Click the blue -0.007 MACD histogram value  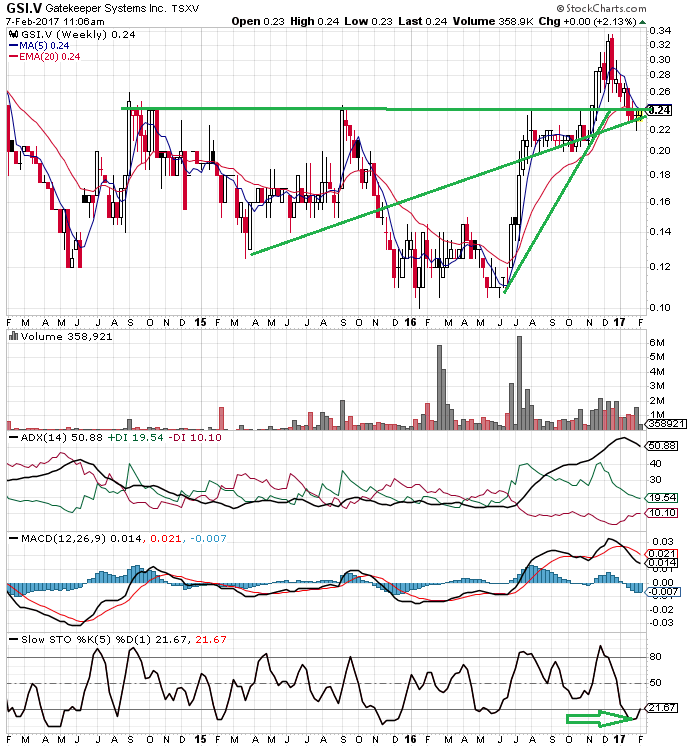pyautogui.click(x=208, y=538)
